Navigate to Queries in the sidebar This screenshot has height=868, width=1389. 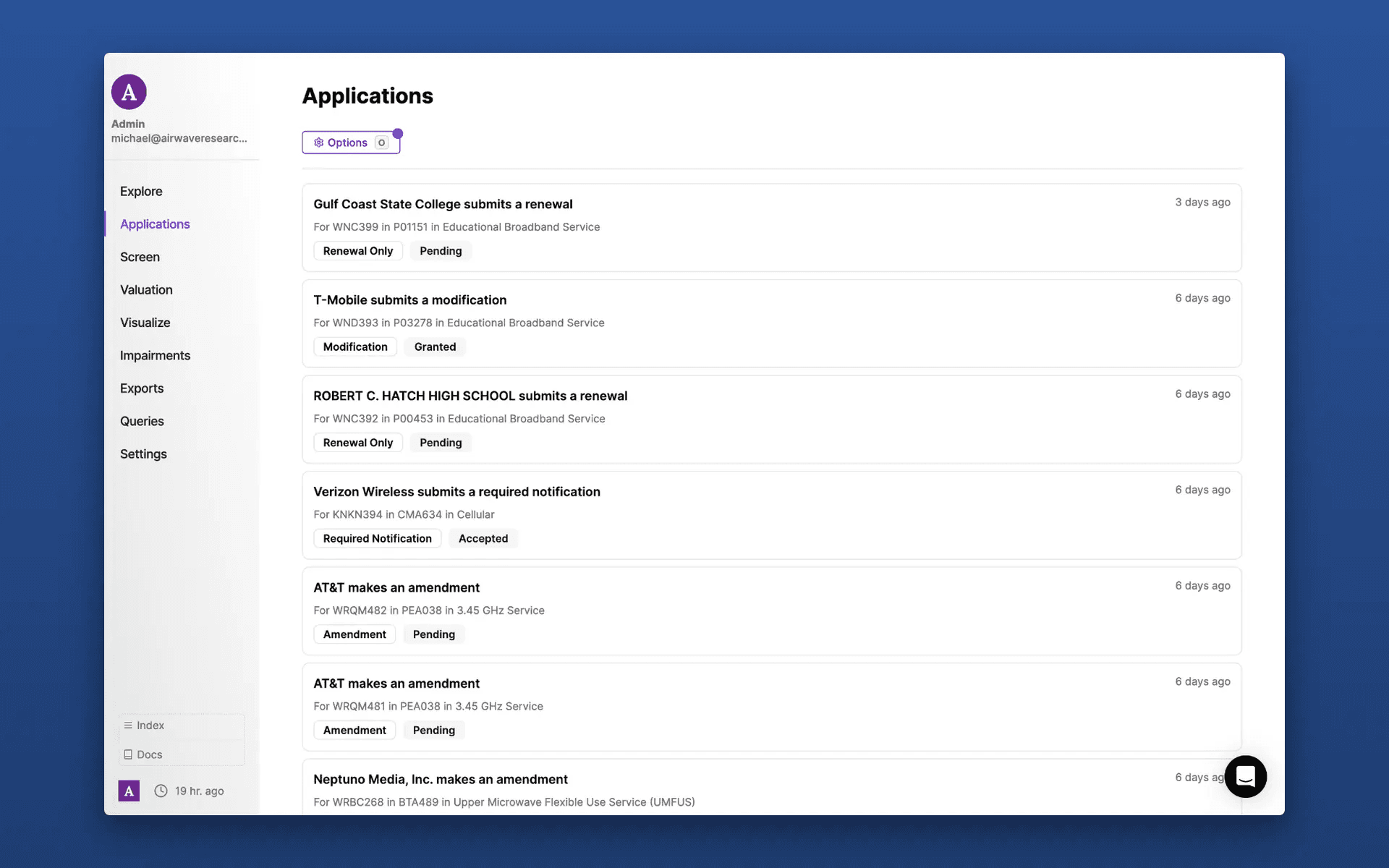tap(142, 421)
